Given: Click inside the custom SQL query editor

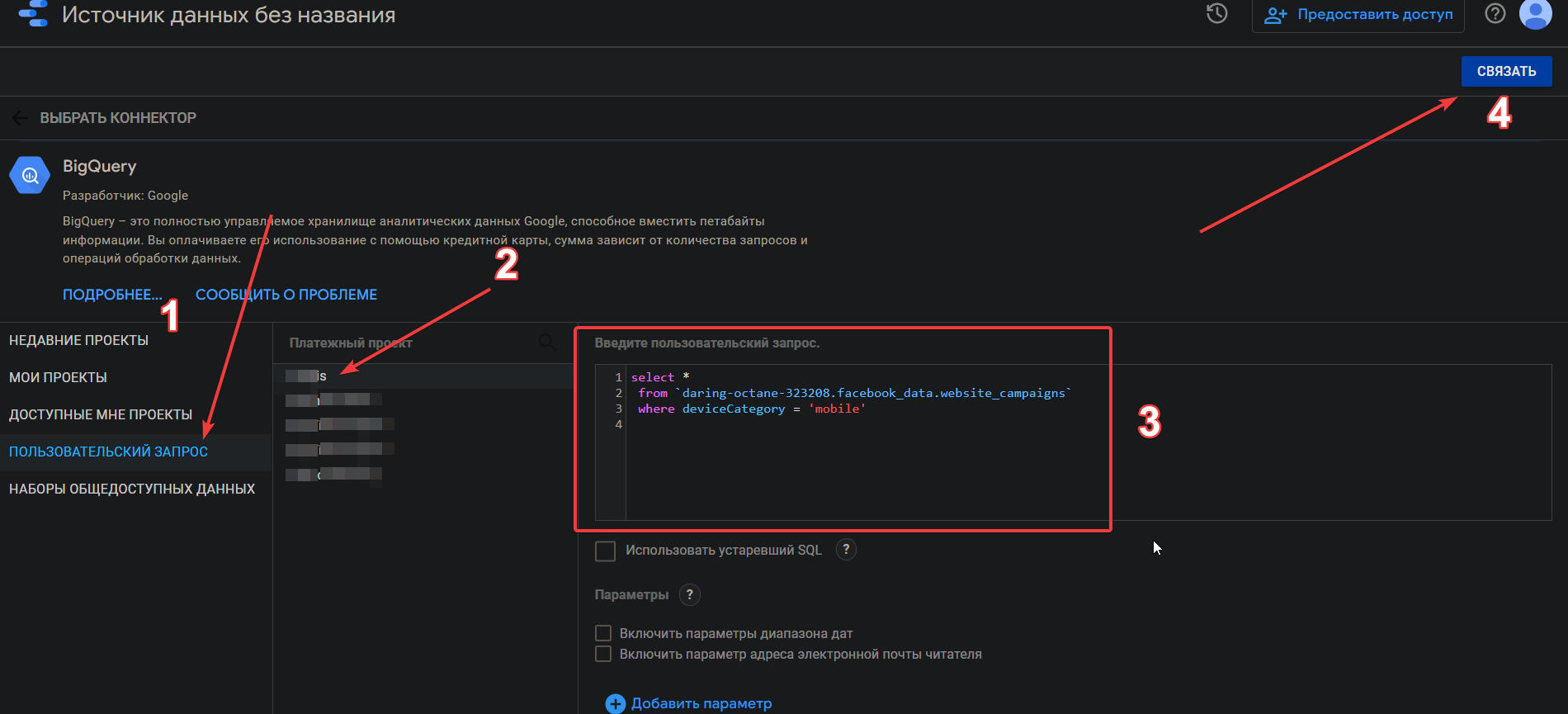Looking at the screenshot, I should point(1073,442).
